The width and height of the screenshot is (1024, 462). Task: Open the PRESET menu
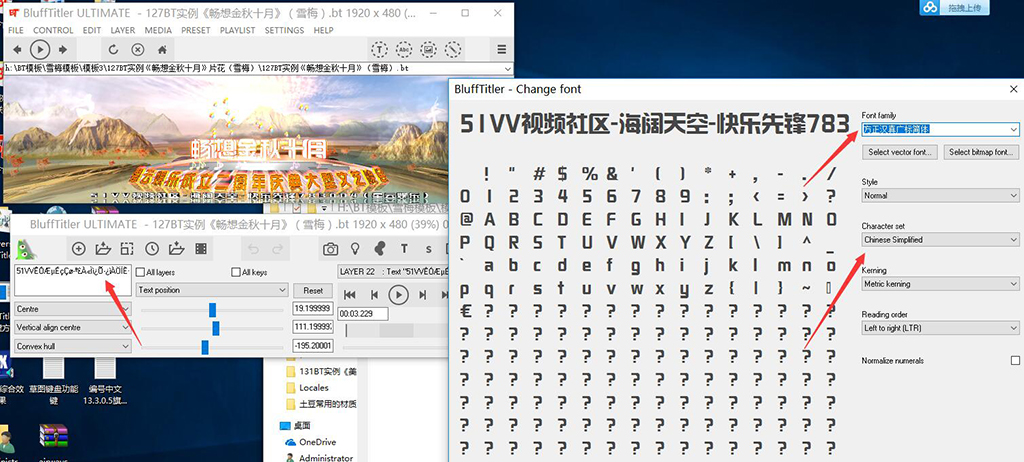[196, 30]
